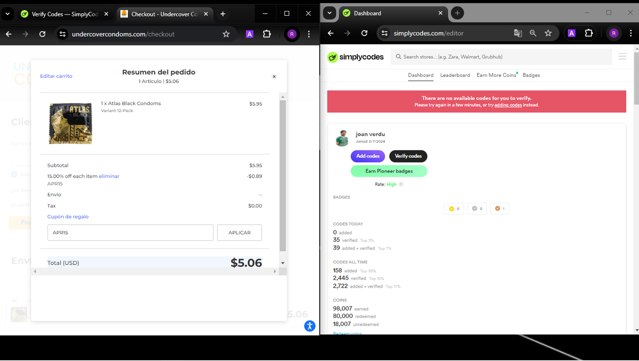Click scroll-down arrow in order summary
This screenshot has width=639, height=361.
pyautogui.click(x=283, y=263)
